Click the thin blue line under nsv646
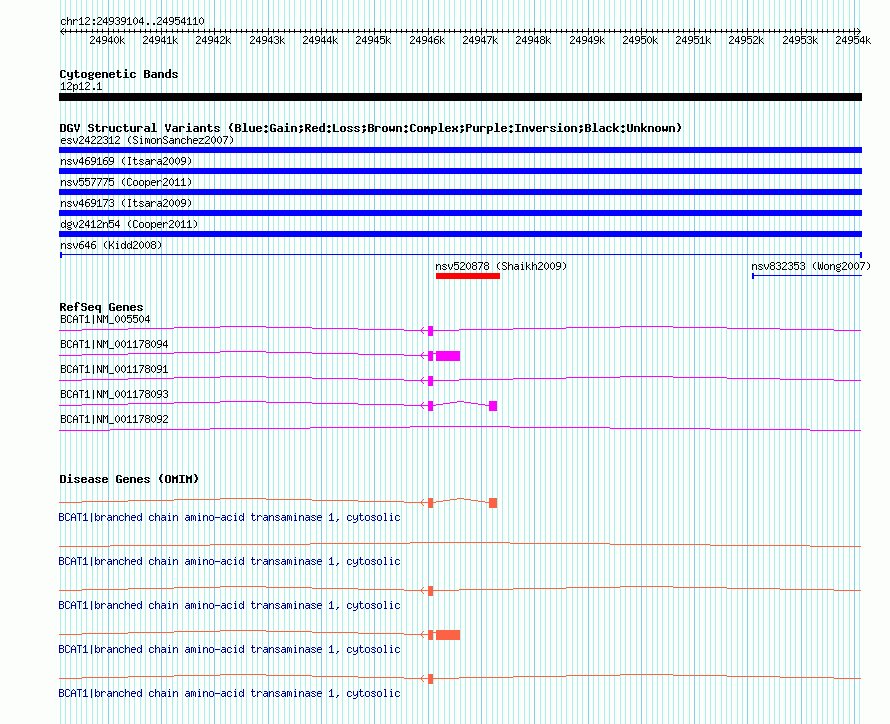 tap(460, 255)
